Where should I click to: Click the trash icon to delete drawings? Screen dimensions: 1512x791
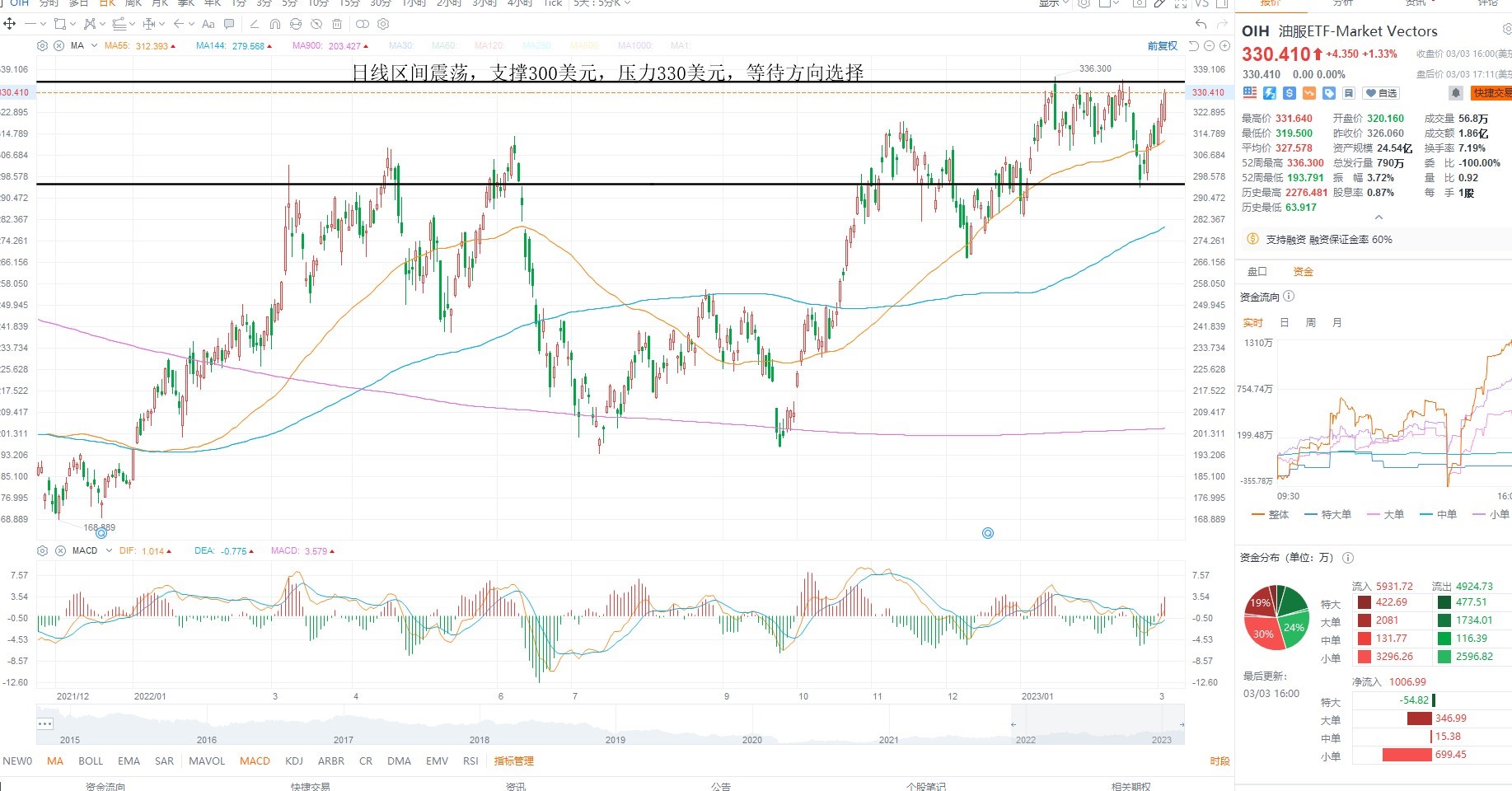point(337,24)
